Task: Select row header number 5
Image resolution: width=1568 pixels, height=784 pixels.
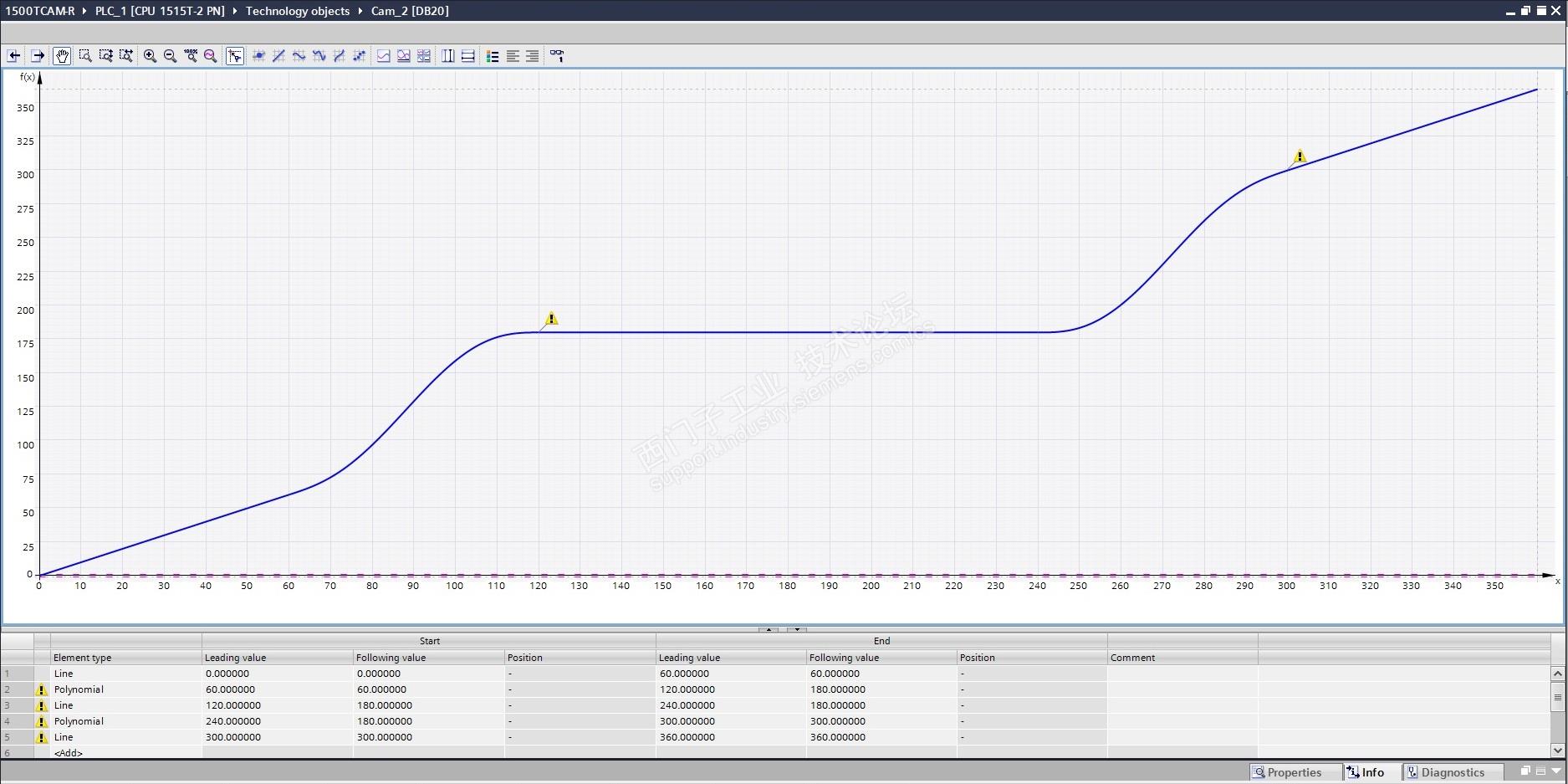Action: [x=17, y=737]
